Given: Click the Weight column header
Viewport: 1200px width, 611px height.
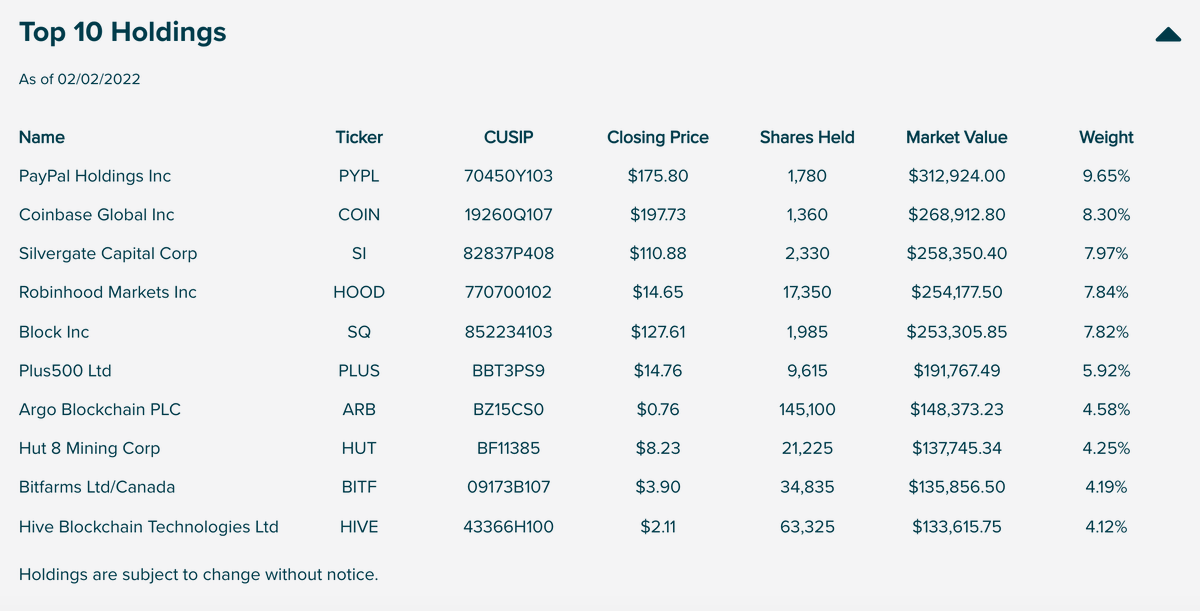Looking at the screenshot, I should coord(1106,137).
